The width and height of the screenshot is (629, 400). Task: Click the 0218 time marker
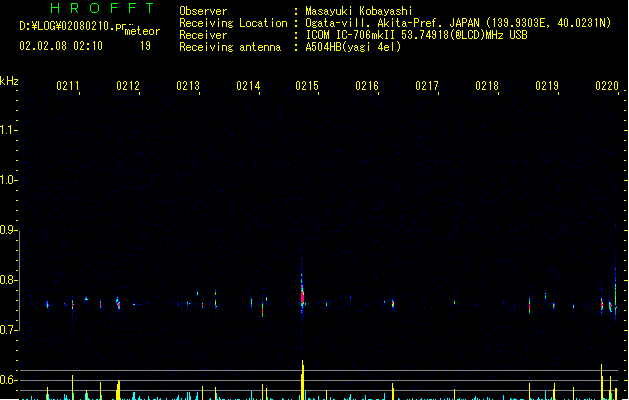pos(487,86)
